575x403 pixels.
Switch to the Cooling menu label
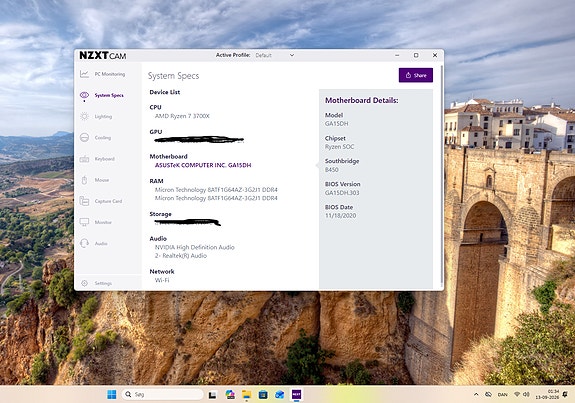[x=103, y=138]
